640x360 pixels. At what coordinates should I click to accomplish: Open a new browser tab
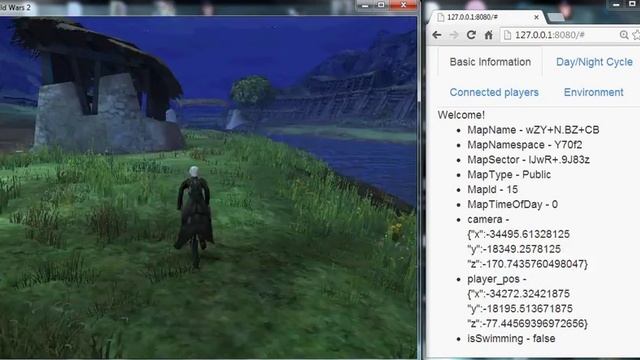click(556, 18)
